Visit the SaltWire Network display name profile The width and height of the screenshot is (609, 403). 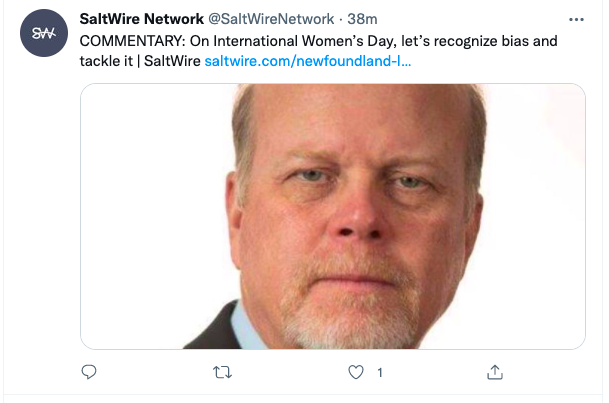[142, 19]
